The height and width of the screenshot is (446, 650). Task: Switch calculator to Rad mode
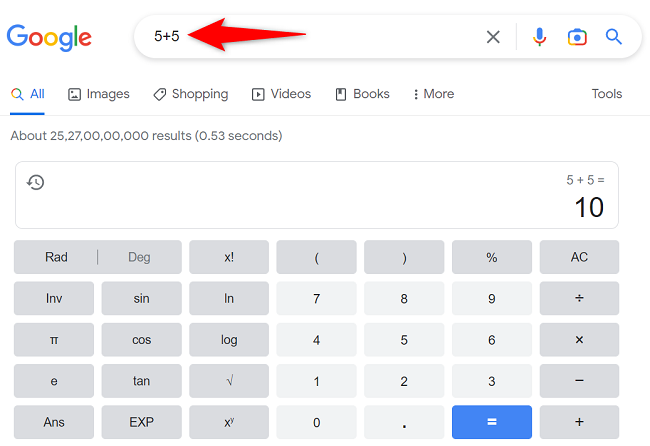click(56, 257)
